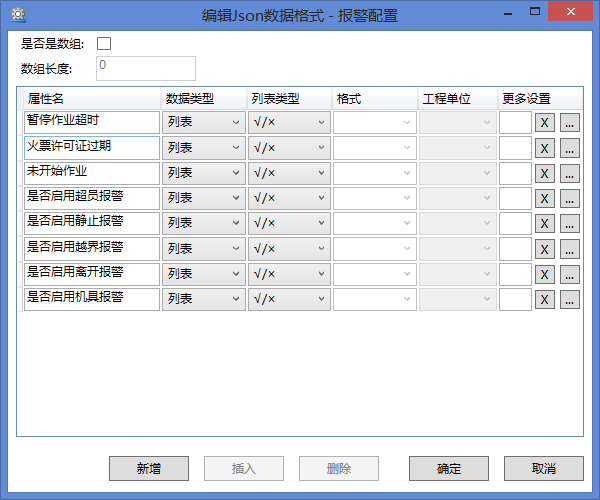Click the 新增 button

(148, 468)
